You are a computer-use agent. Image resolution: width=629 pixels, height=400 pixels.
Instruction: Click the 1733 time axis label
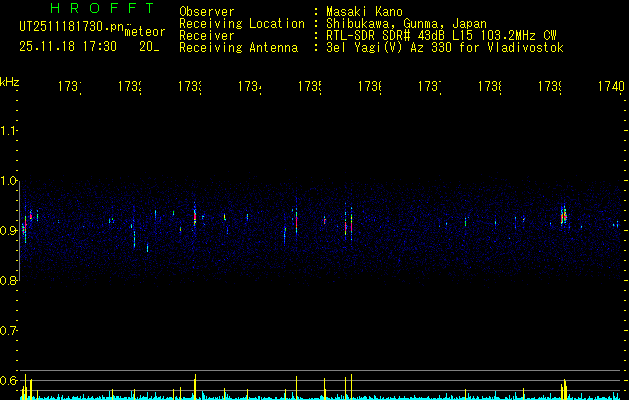pos(190,86)
